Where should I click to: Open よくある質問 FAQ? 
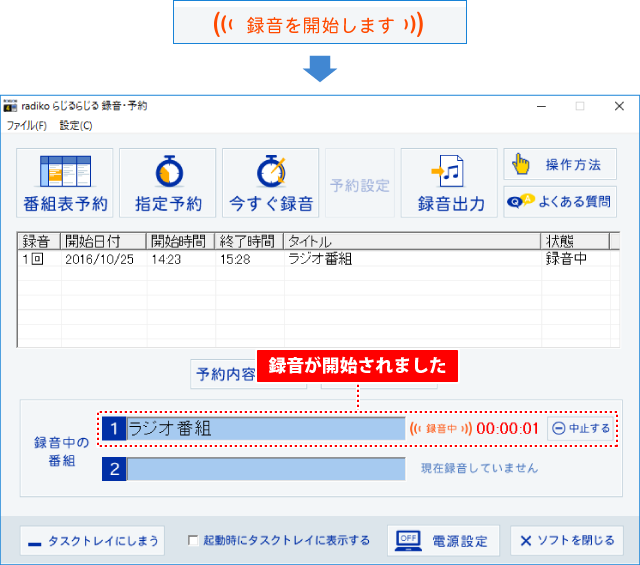pyautogui.click(x=560, y=202)
